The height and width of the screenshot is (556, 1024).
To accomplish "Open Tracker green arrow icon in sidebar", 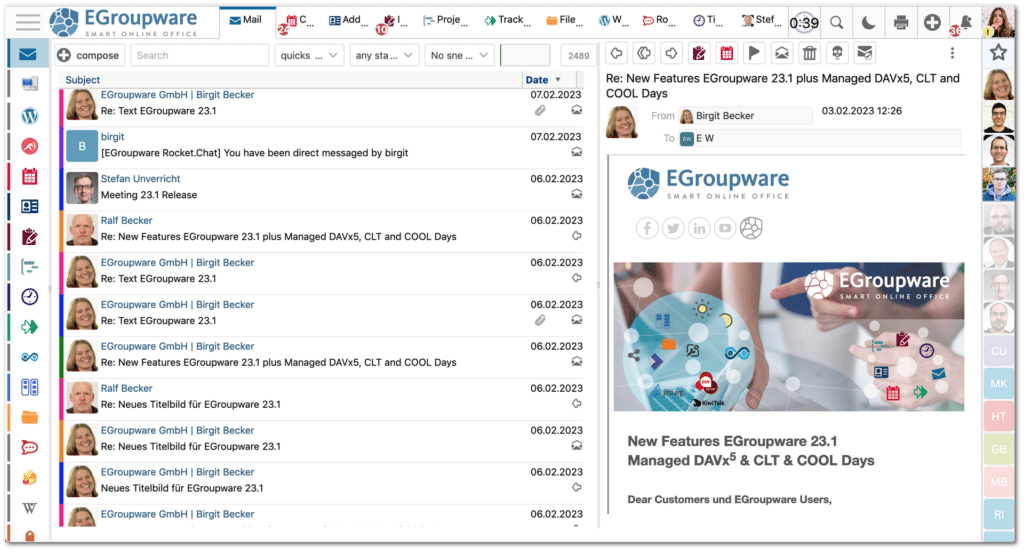I will (29, 327).
